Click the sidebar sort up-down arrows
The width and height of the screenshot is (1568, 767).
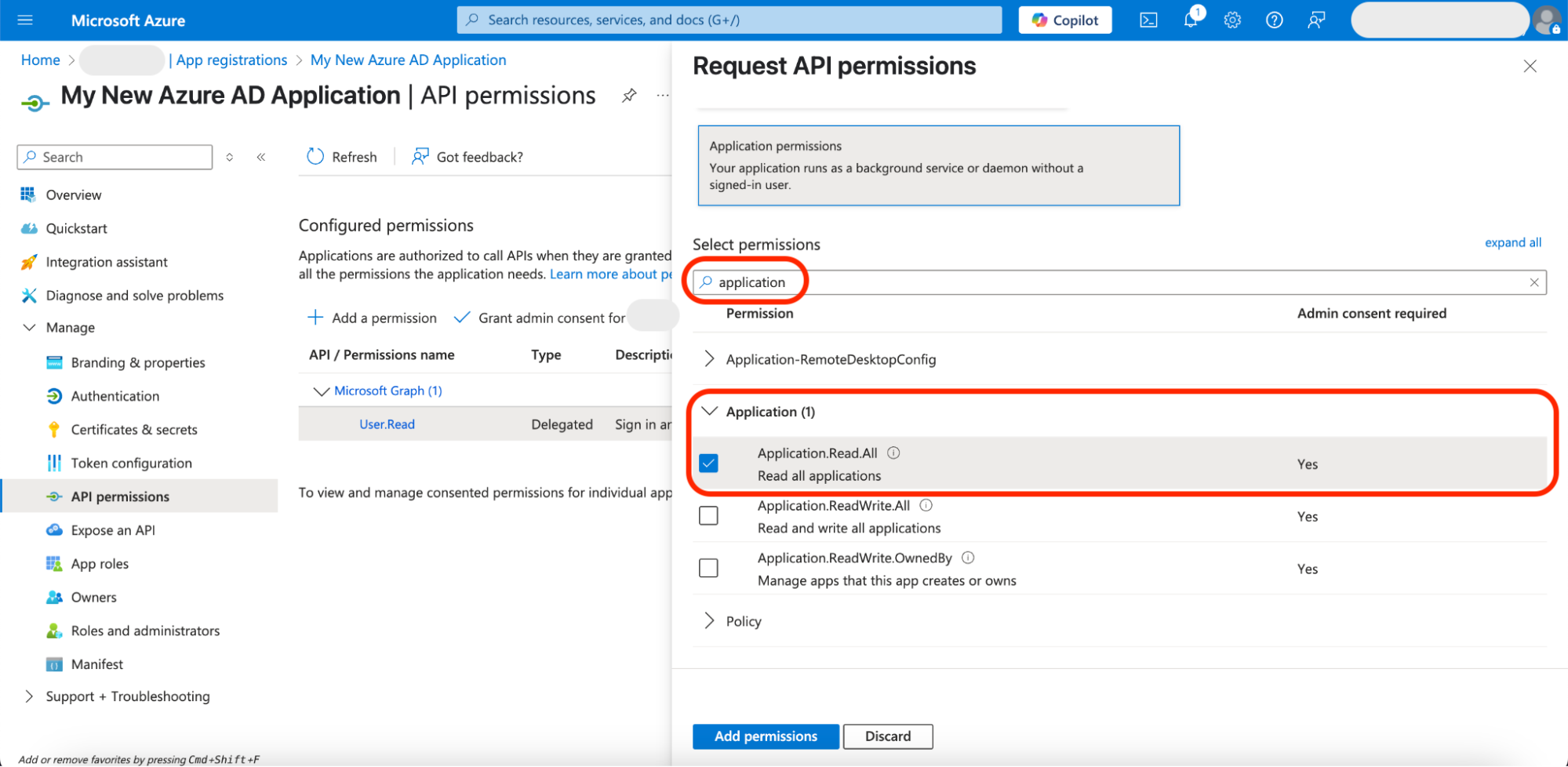click(x=230, y=157)
